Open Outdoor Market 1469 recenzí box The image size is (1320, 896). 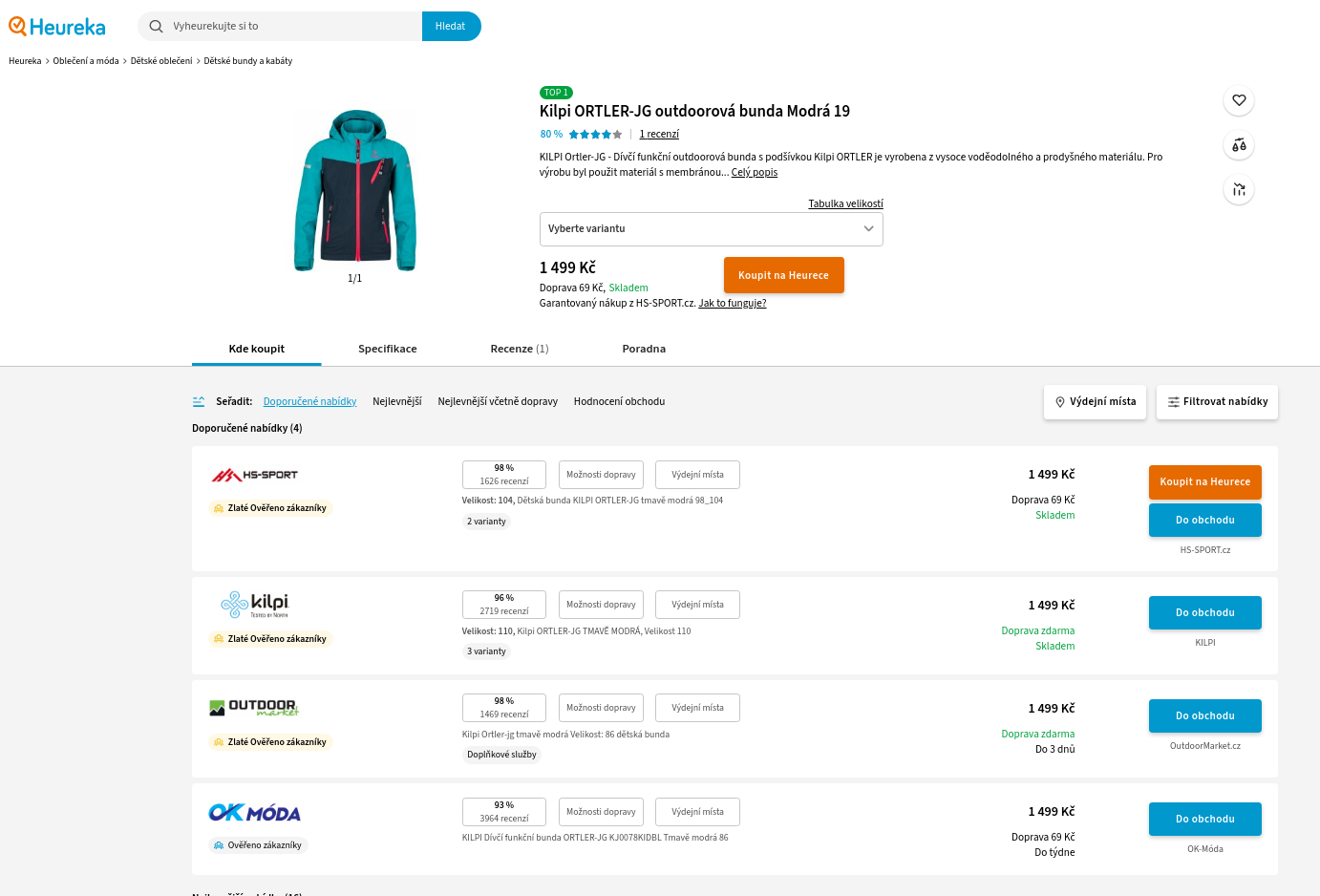(x=504, y=708)
